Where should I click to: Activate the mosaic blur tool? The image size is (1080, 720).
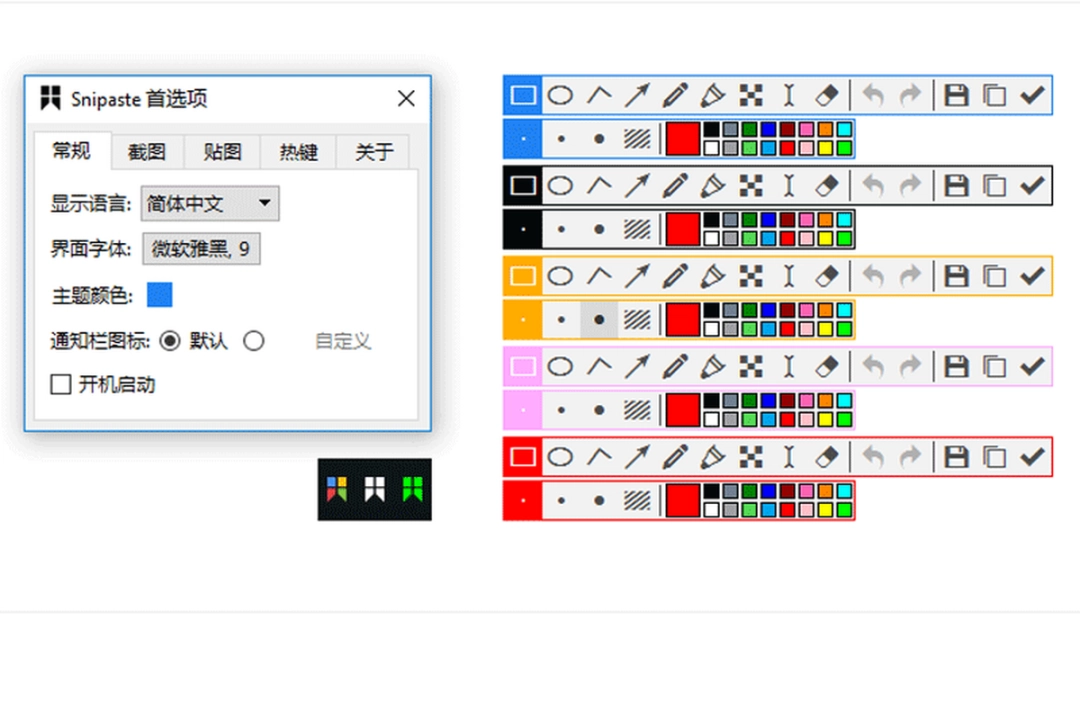coord(751,94)
